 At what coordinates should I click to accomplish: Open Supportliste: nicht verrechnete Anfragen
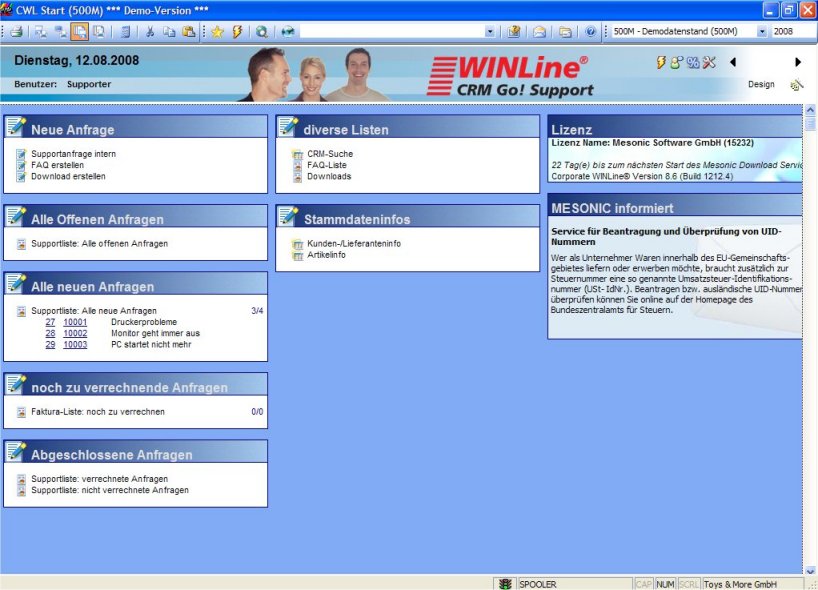pos(110,490)
